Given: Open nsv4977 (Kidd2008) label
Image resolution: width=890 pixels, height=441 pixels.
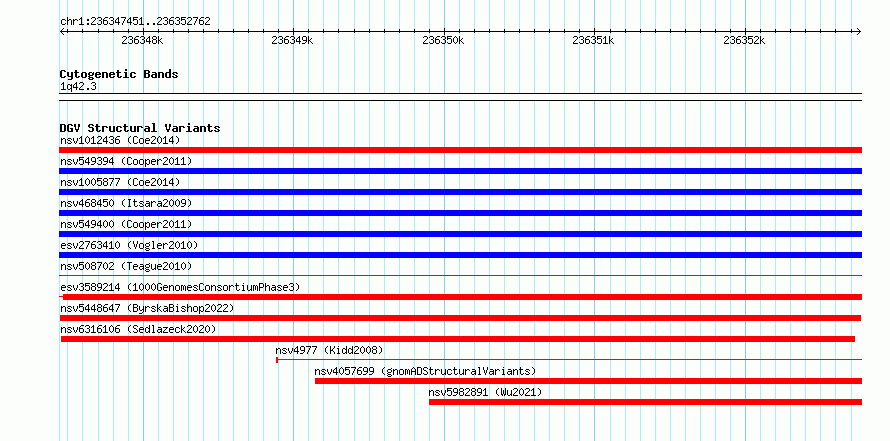Looking at the screenshot, I should point(329,350).
